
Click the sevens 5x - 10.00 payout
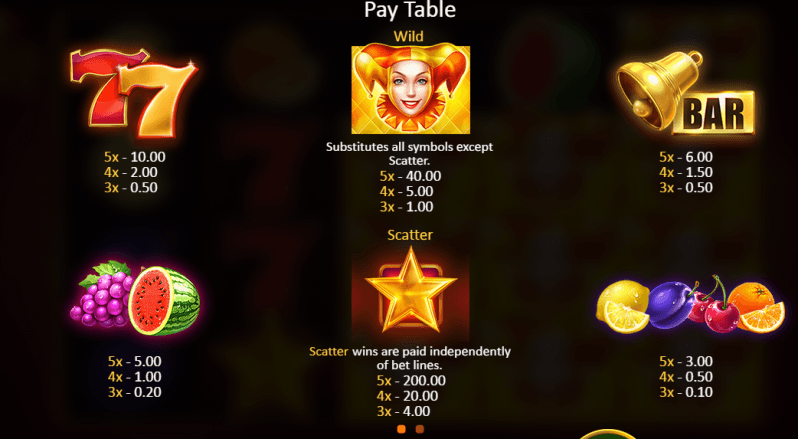135,157
